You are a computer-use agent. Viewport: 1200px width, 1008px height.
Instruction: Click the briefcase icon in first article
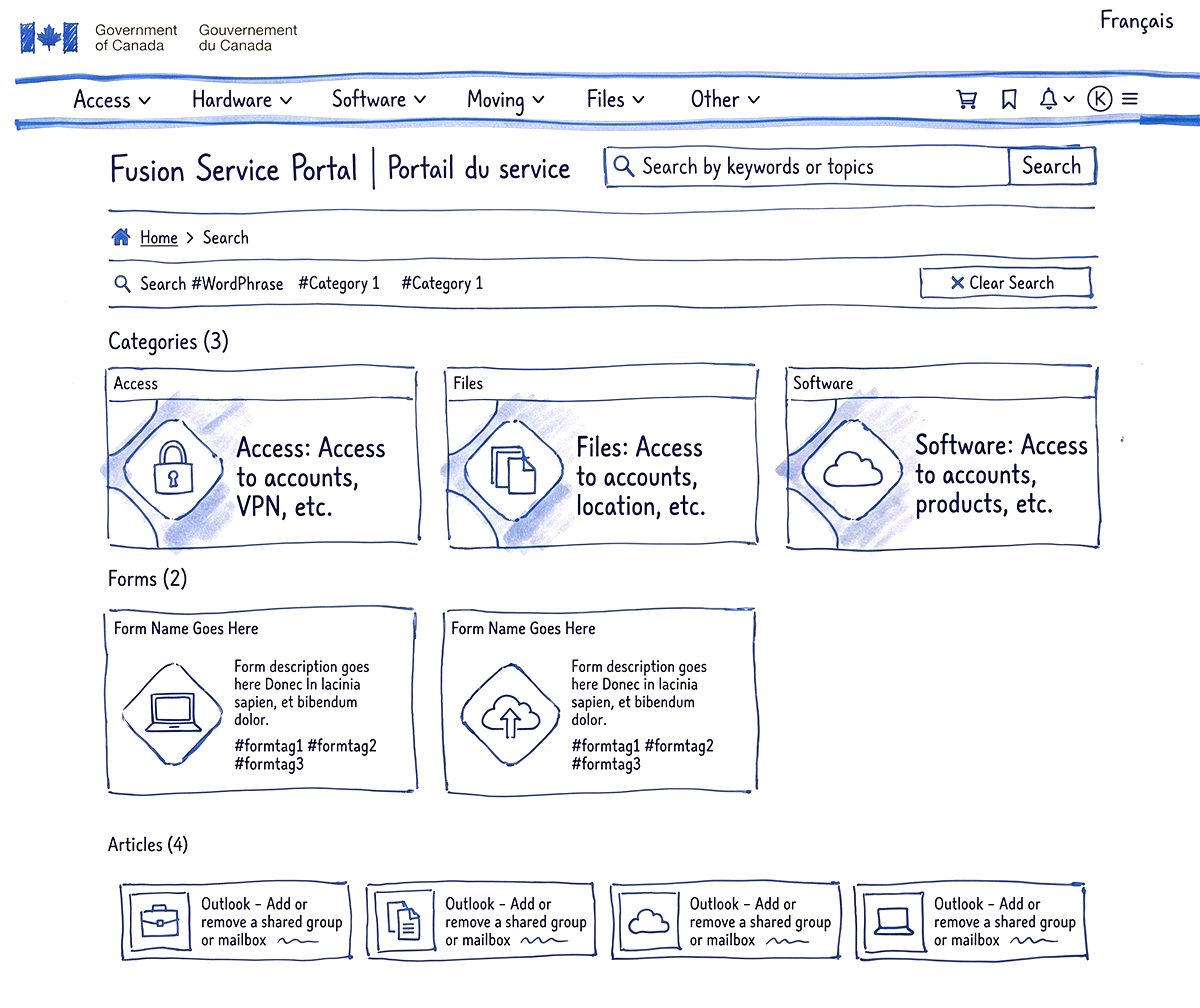pos(160,920)
